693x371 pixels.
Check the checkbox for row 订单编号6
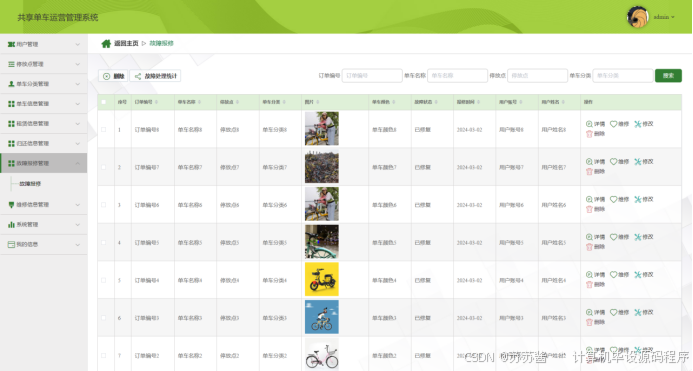[104, 205]
